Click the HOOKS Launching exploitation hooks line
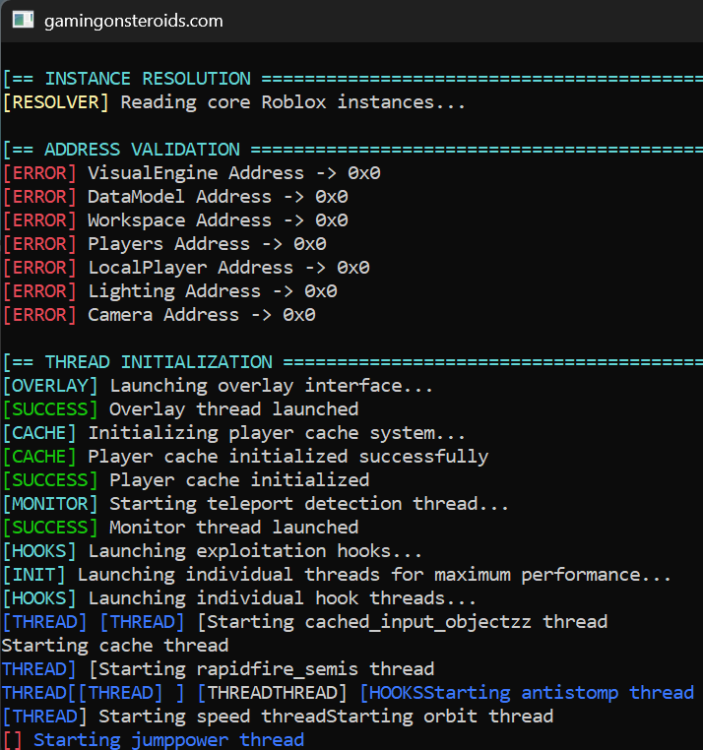The image size is (703, 750). click(212, 551)
